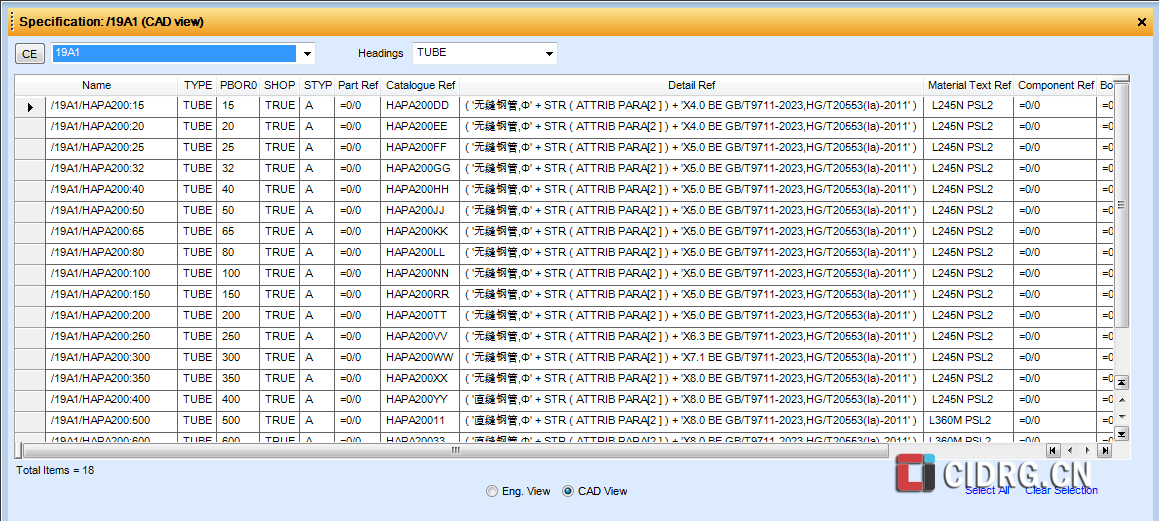
Task: Select the CAD View radio button
Action: [568, 491]
